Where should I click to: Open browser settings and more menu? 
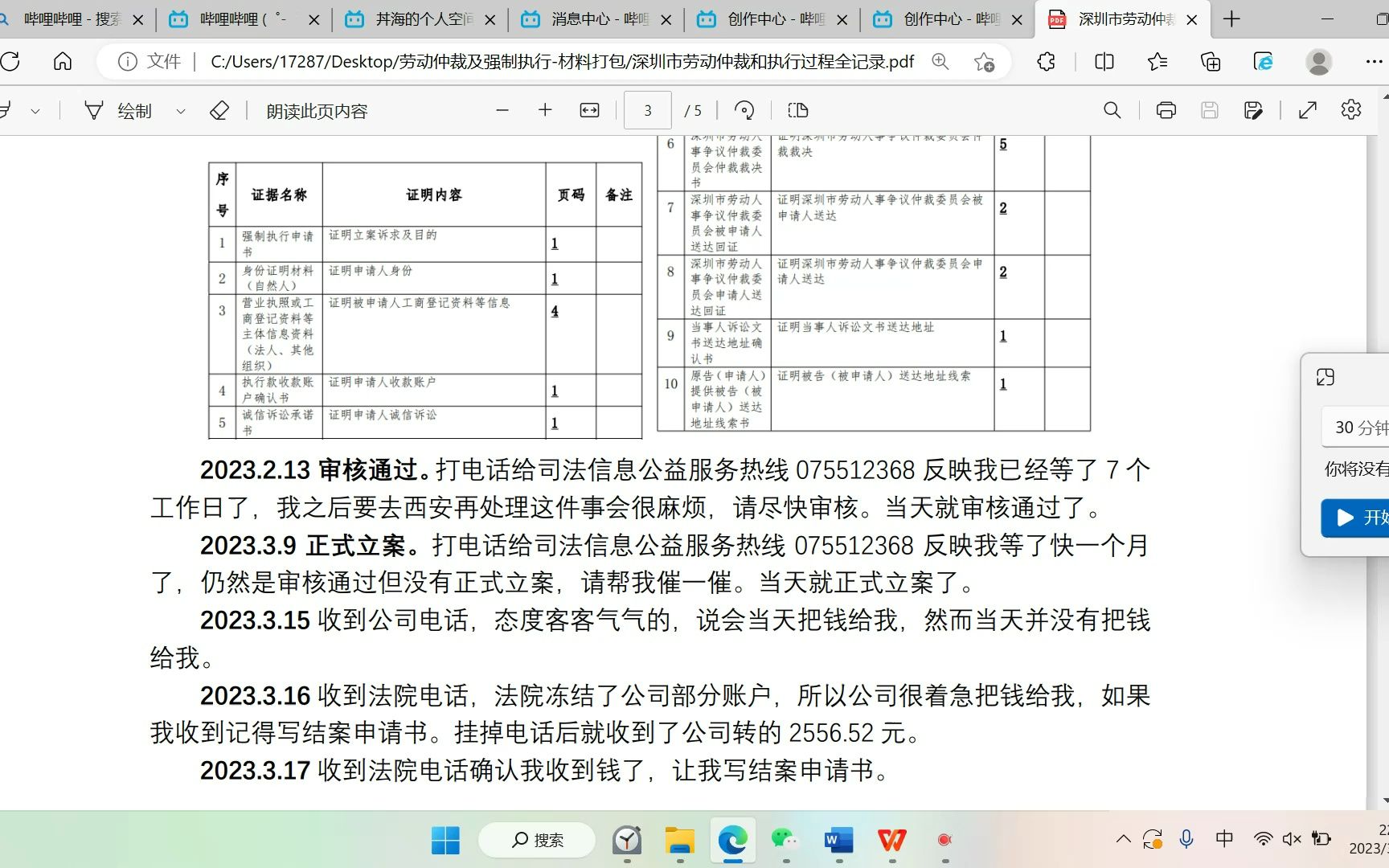[1375, 62]
